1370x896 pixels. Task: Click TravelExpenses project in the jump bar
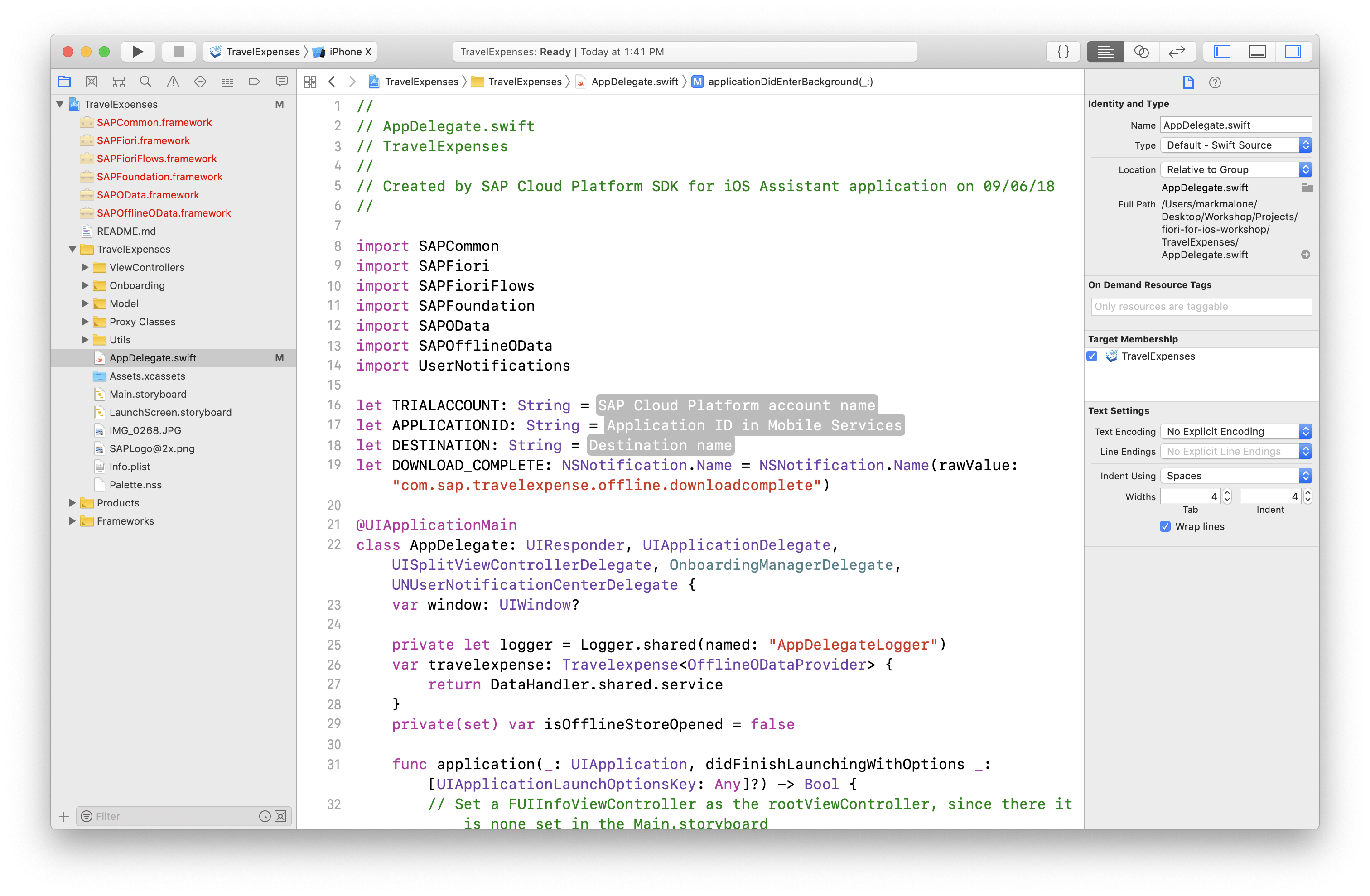[414, 82]
